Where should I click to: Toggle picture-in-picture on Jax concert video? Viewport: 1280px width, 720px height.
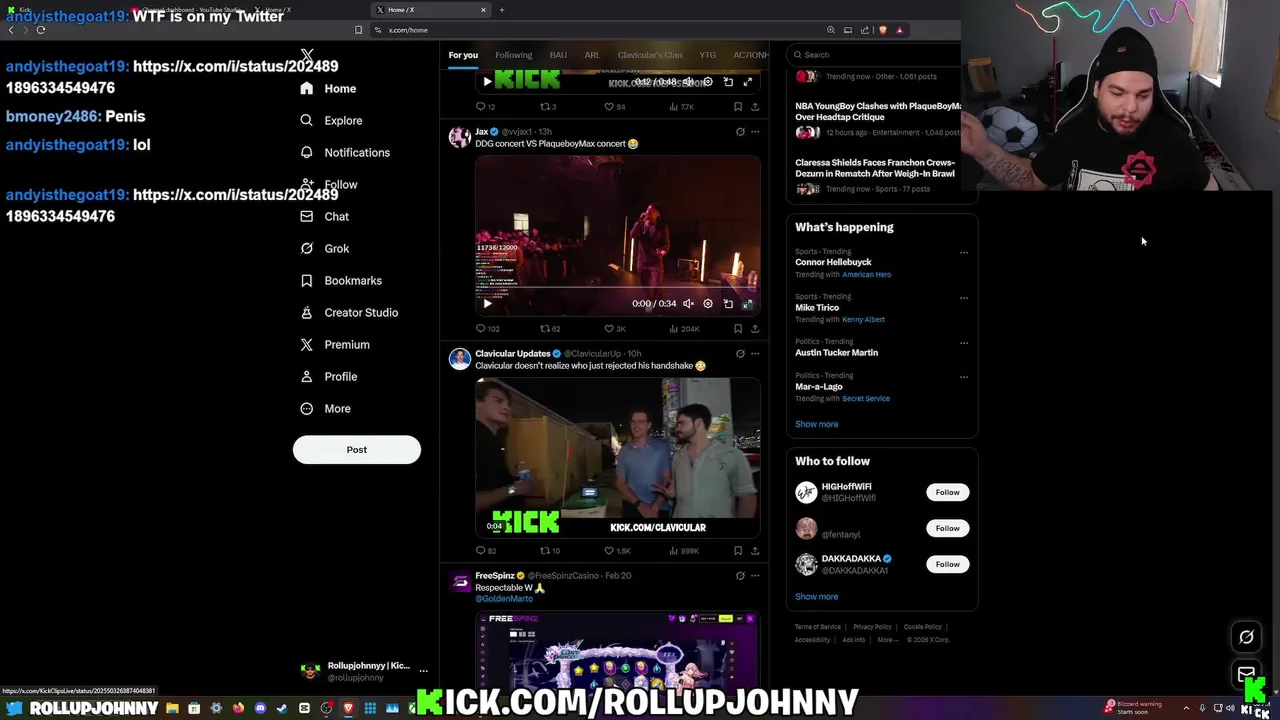[x=728, y=304]
